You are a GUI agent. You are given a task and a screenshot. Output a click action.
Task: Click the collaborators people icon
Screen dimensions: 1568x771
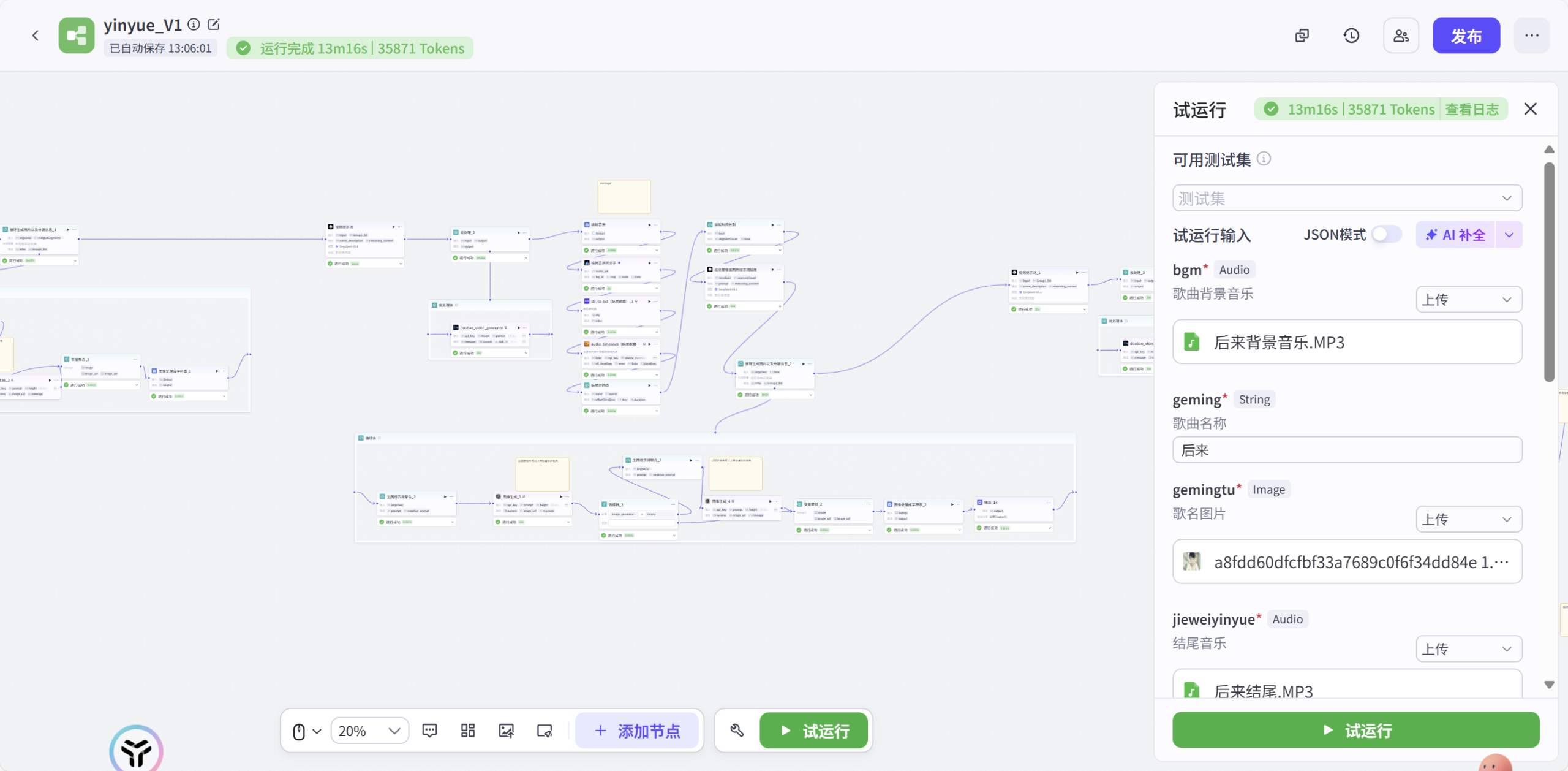click(x=1401, y=36)
